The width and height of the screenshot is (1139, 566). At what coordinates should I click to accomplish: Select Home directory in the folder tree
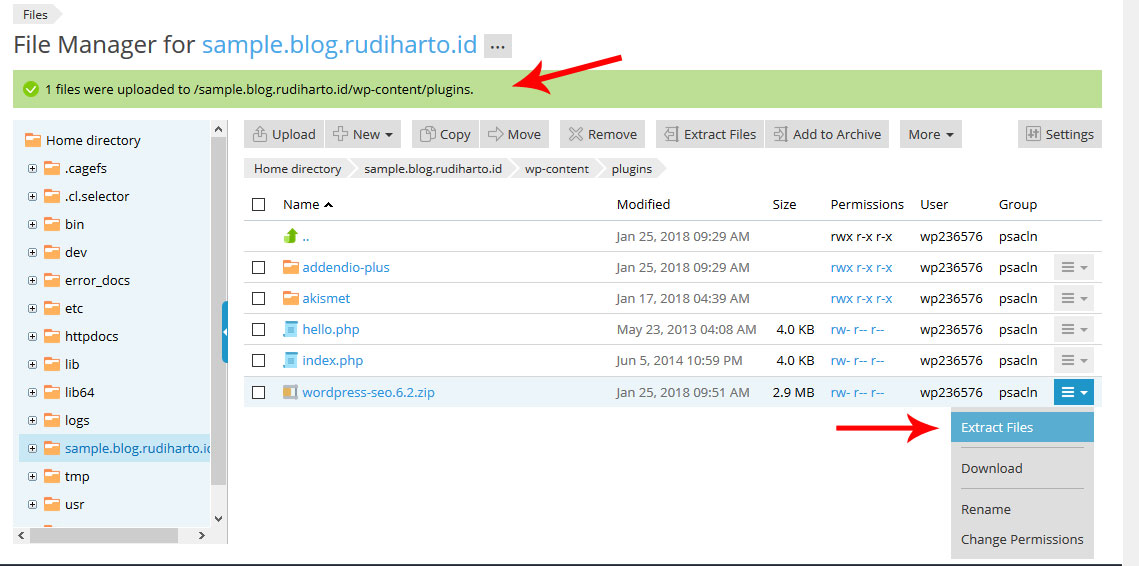[93, 140]
